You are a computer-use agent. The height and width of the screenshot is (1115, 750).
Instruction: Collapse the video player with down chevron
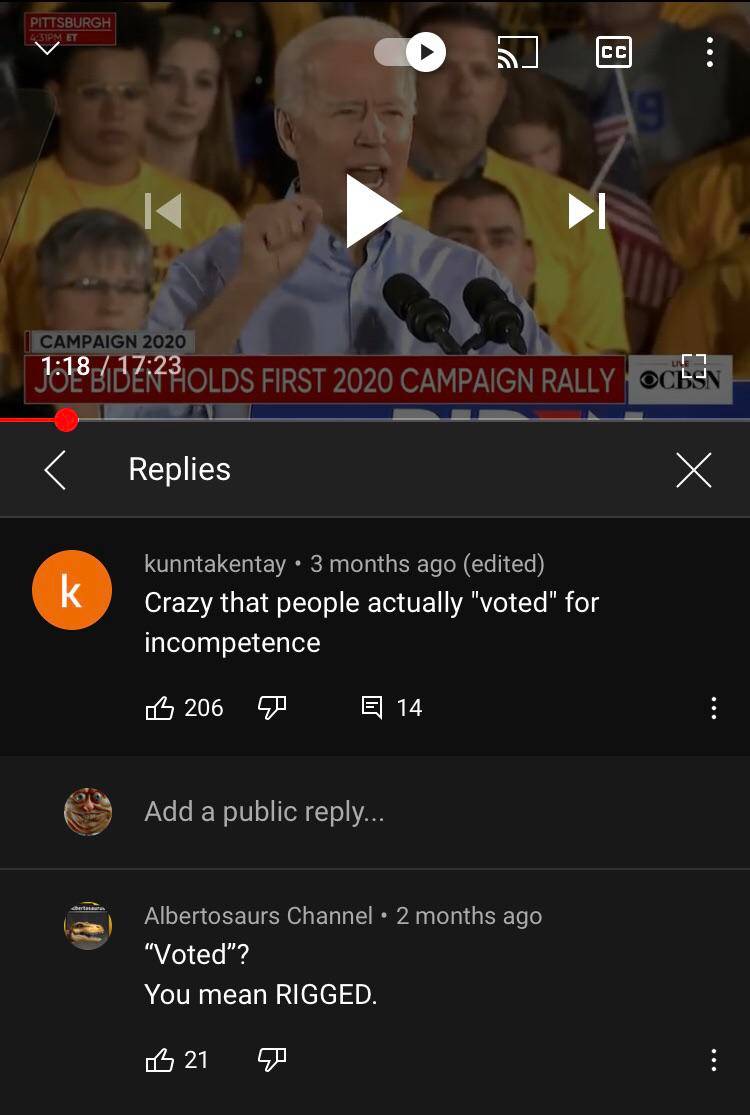coord(48,49)
